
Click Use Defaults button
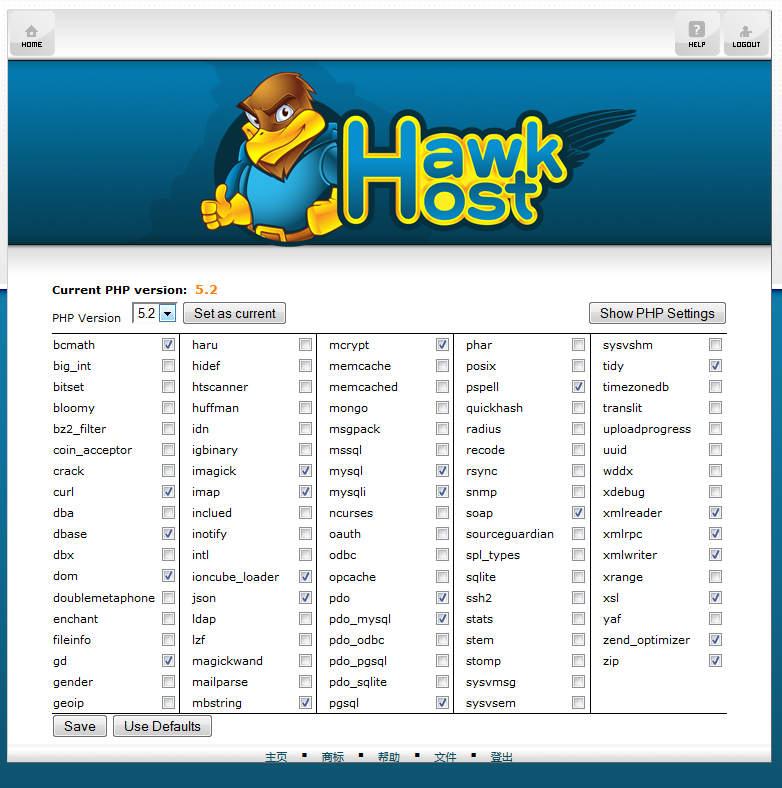coord(162,726)
